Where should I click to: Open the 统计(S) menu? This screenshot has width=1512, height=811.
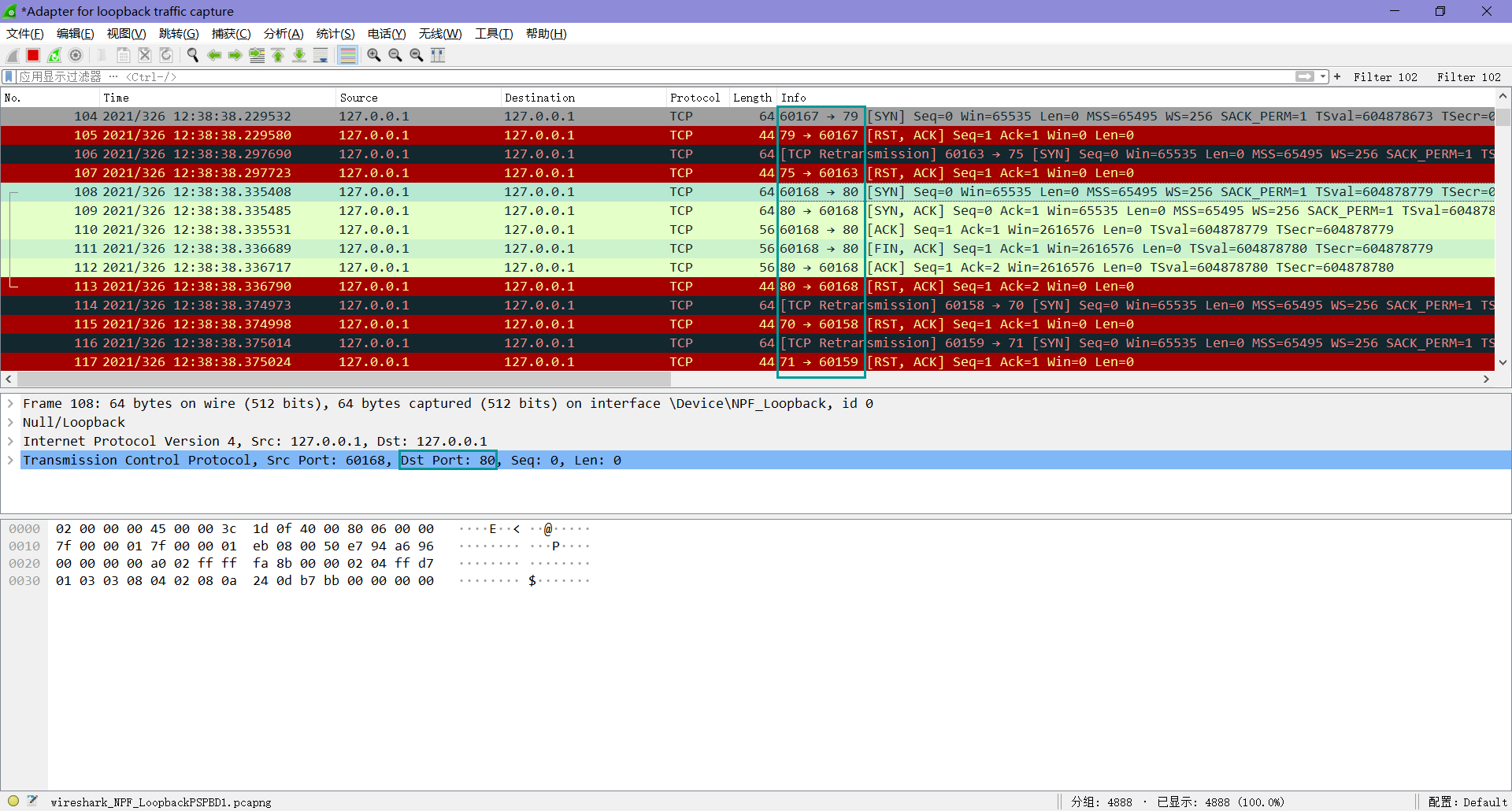click(335, 34)
